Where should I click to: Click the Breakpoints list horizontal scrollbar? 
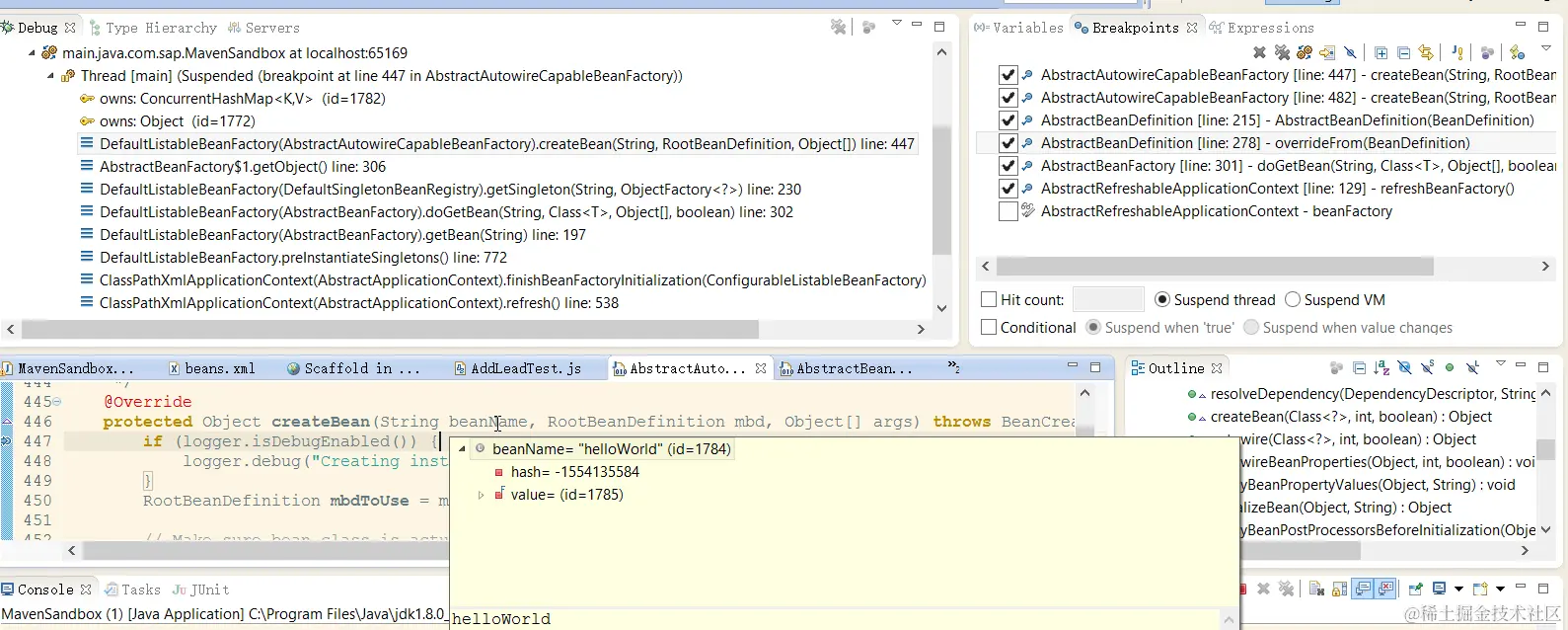click(1215, 267)
